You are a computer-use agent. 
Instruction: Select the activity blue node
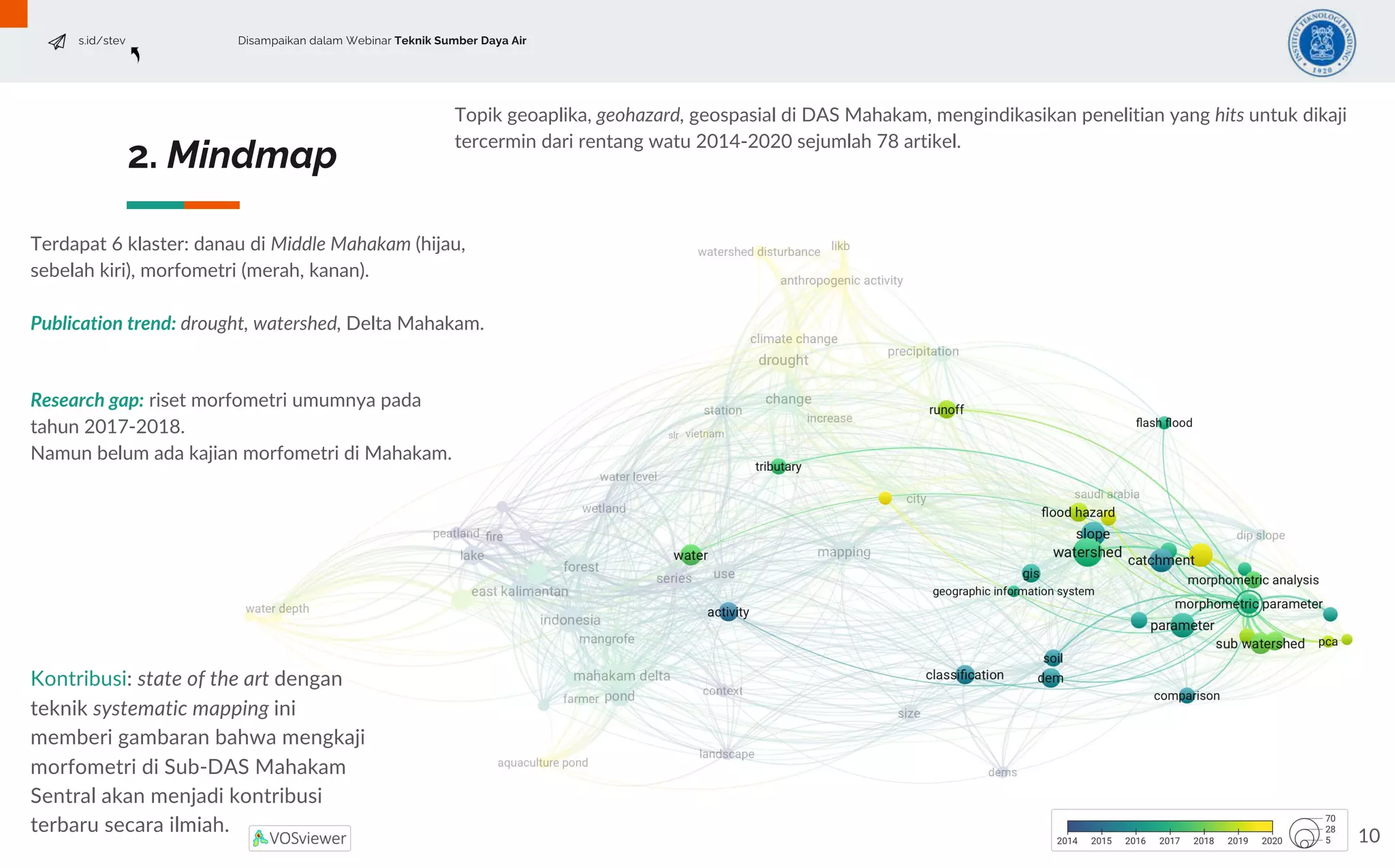click(728, 611)
